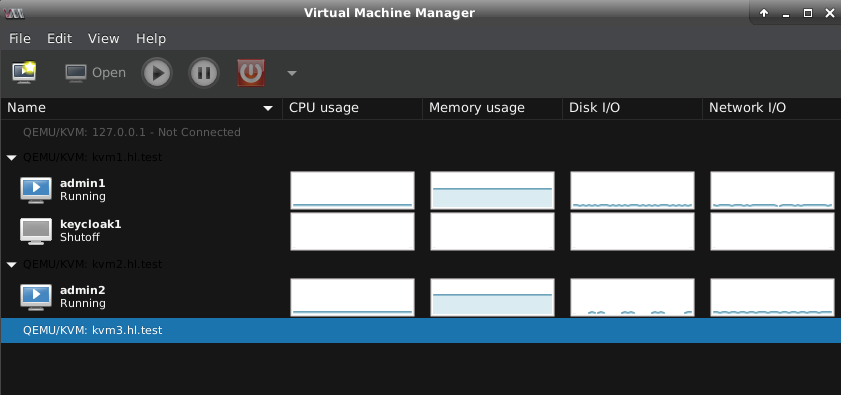This screenshot has height=395, width=841.
Task: Toggle Name column sort order arrow
Action: 268,108
